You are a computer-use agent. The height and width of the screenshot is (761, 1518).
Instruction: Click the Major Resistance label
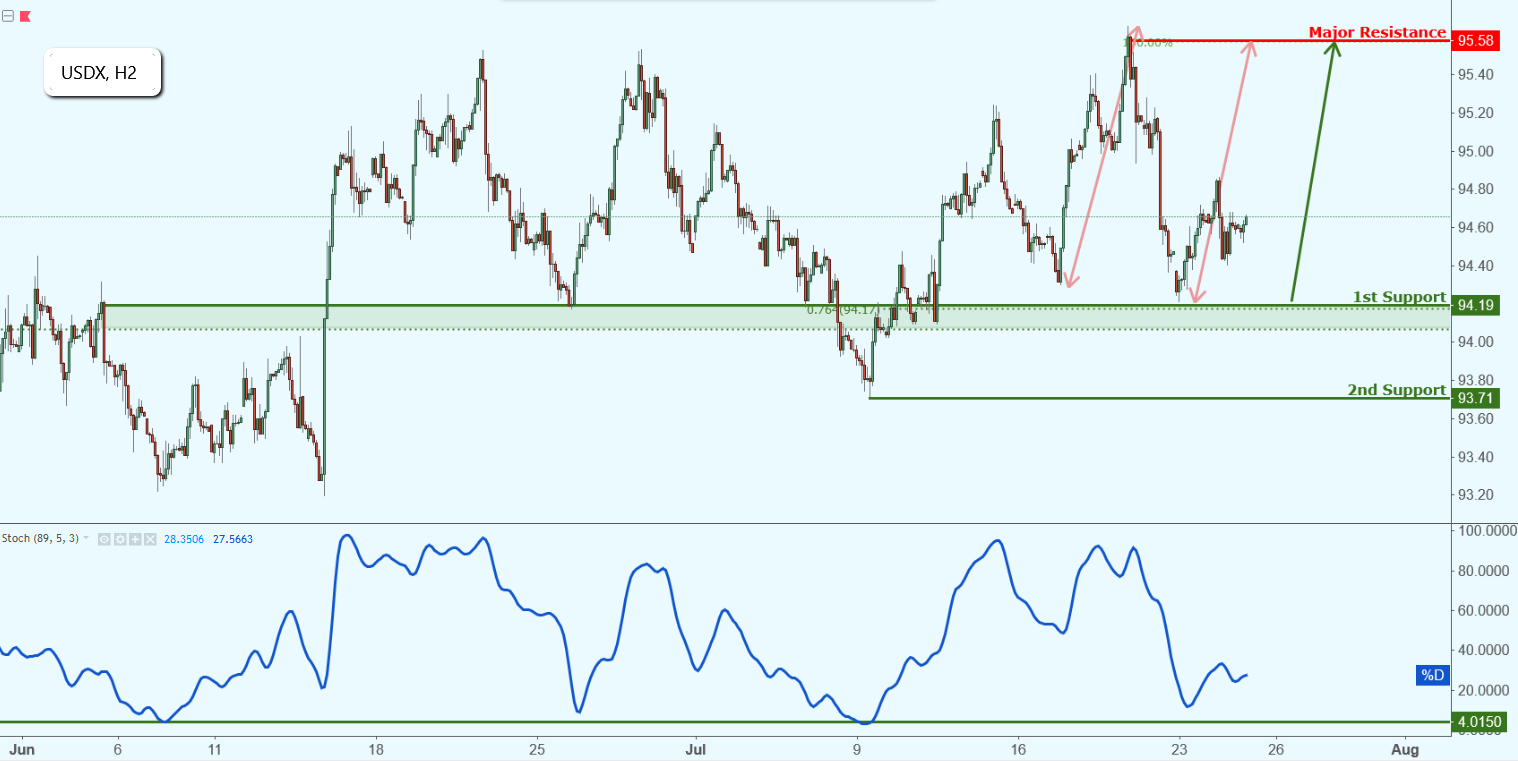[1377, 32]
